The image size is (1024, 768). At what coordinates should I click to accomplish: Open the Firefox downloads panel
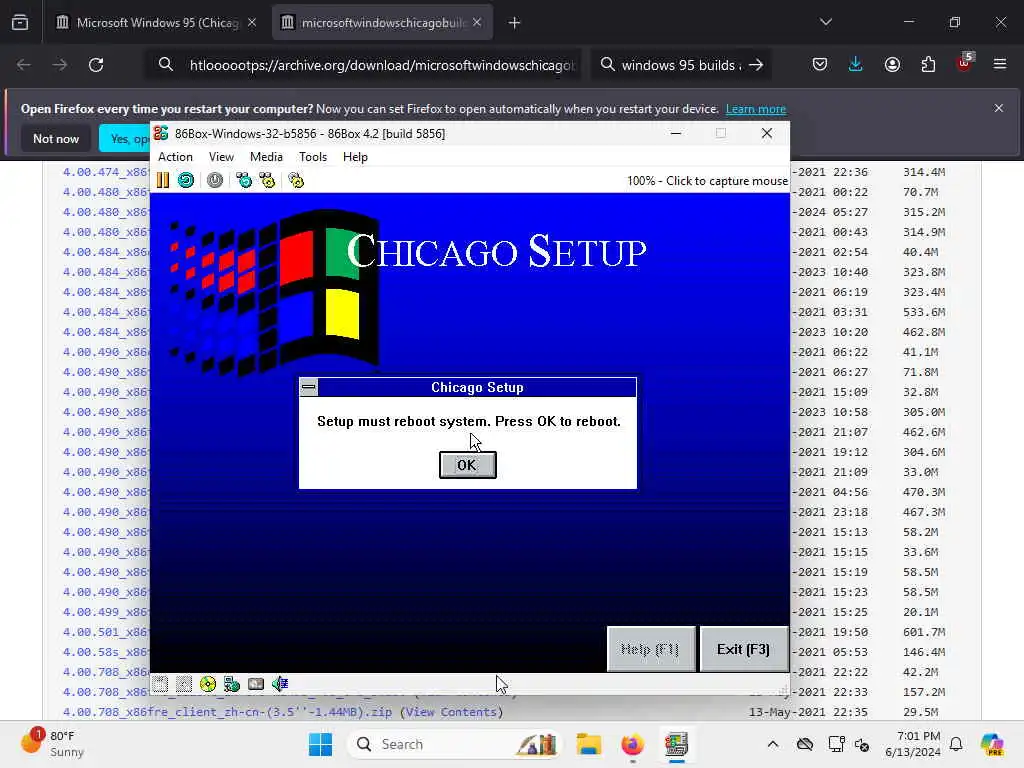click(x=856, y=64)
